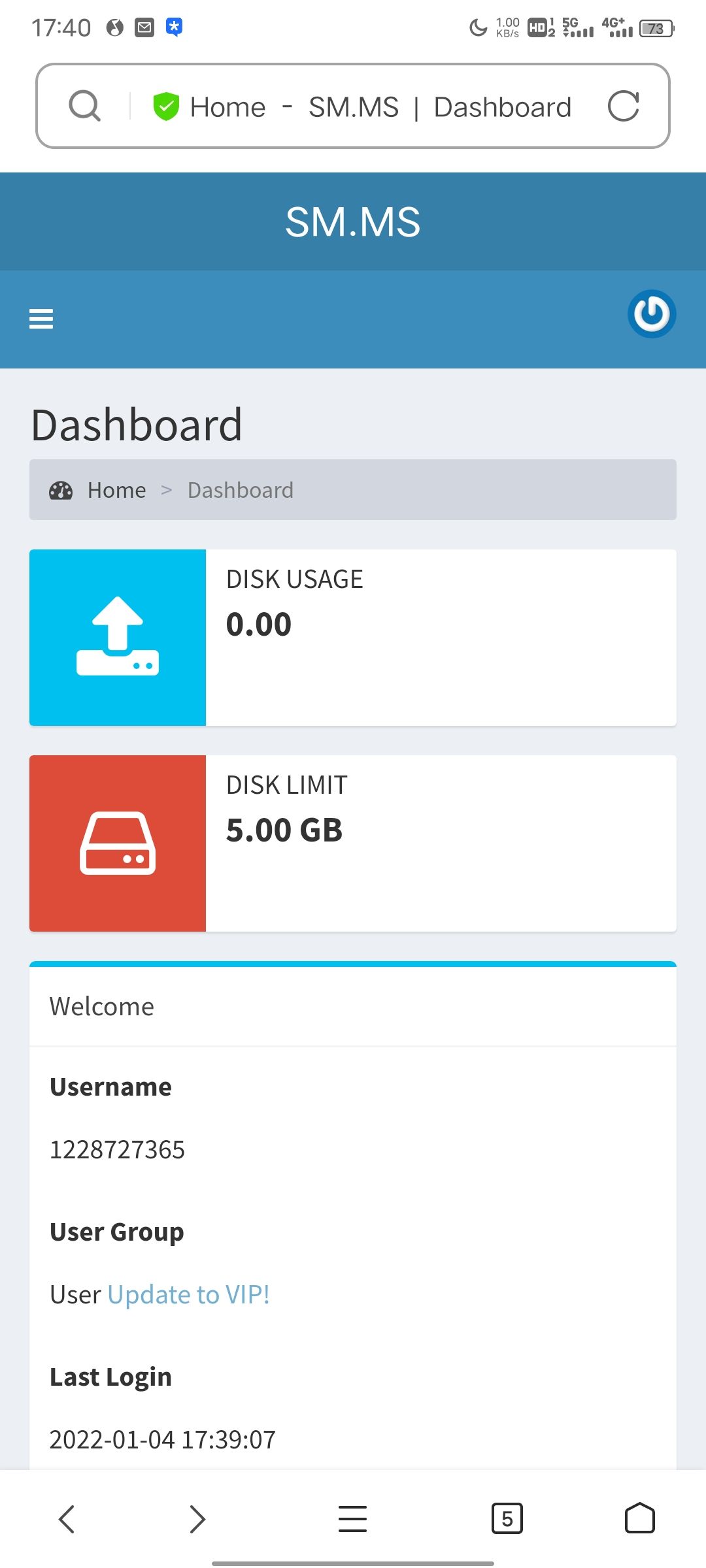Click the Dashboard page heading
Viewport: 706px width, 1568px height.
[137, 425]
